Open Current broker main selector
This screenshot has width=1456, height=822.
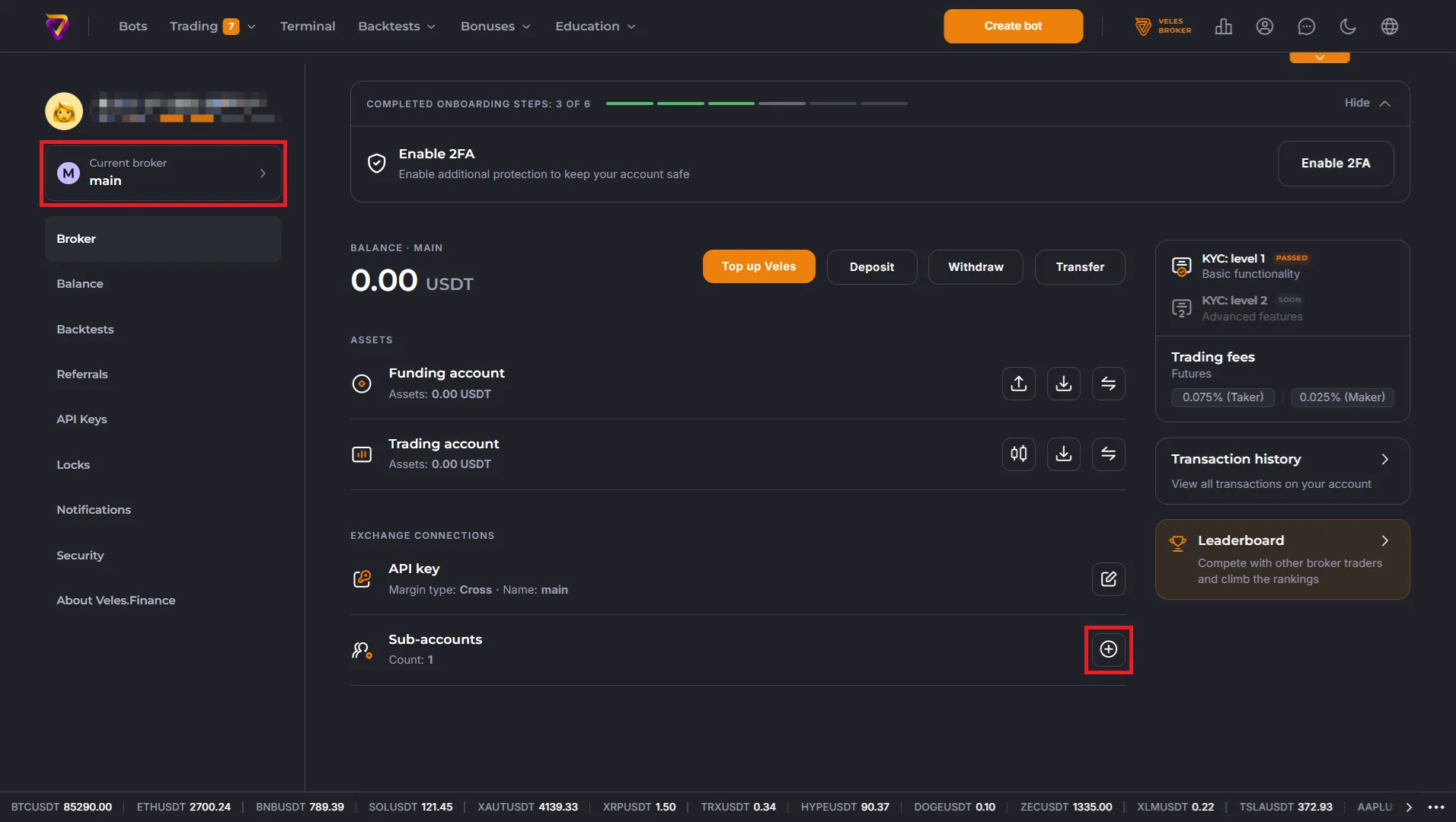[x=163, y=173]
